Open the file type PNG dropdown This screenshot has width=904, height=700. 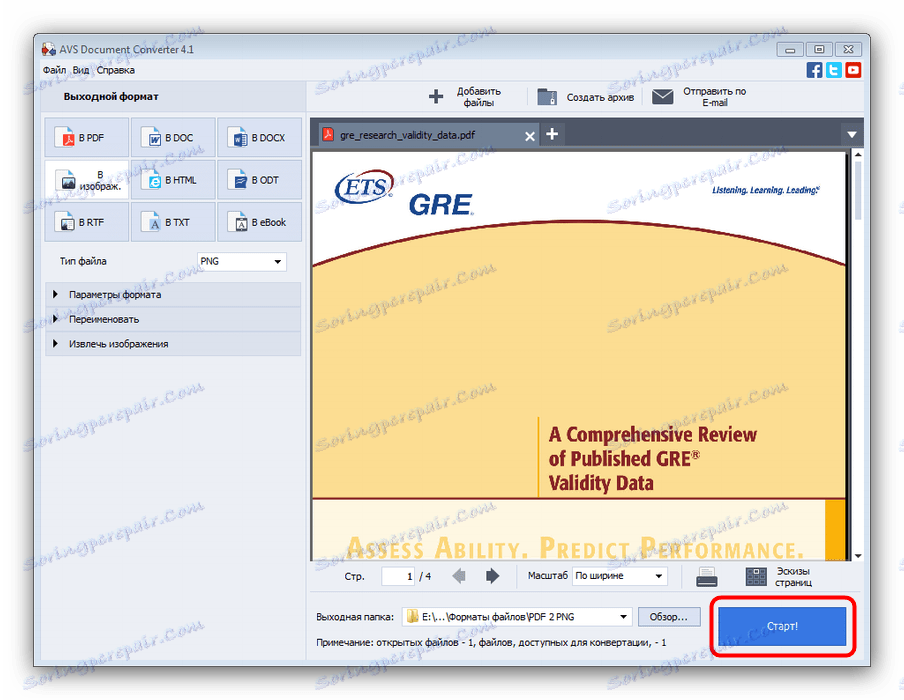pyautogui.click(x=242, y=261)
